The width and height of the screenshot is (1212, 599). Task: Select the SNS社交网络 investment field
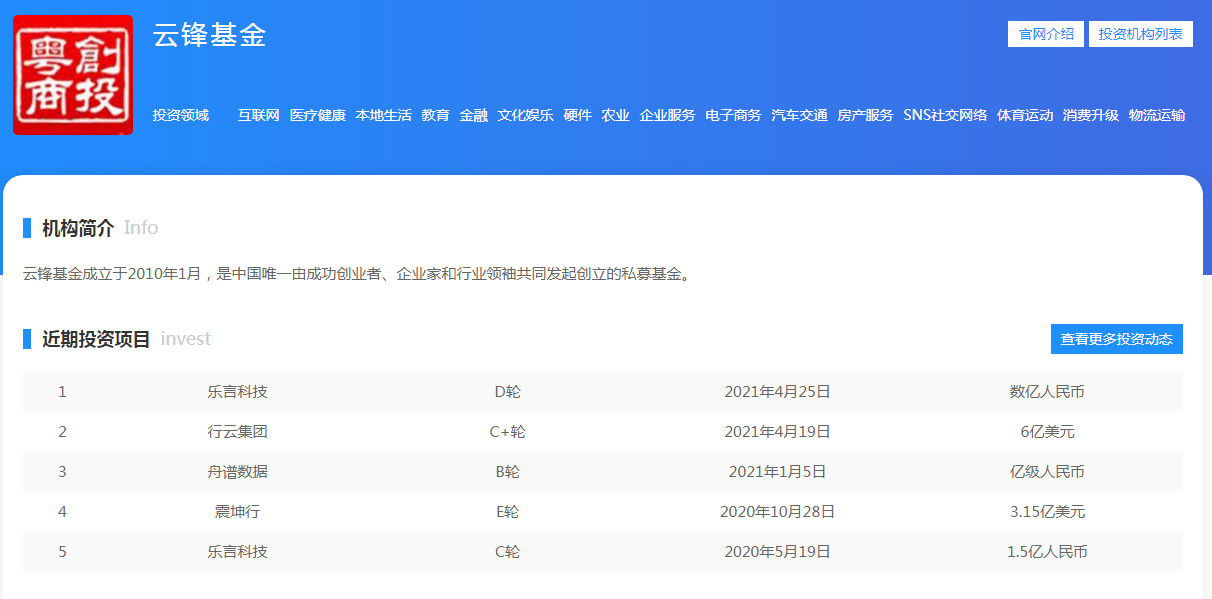pos(945,115)
